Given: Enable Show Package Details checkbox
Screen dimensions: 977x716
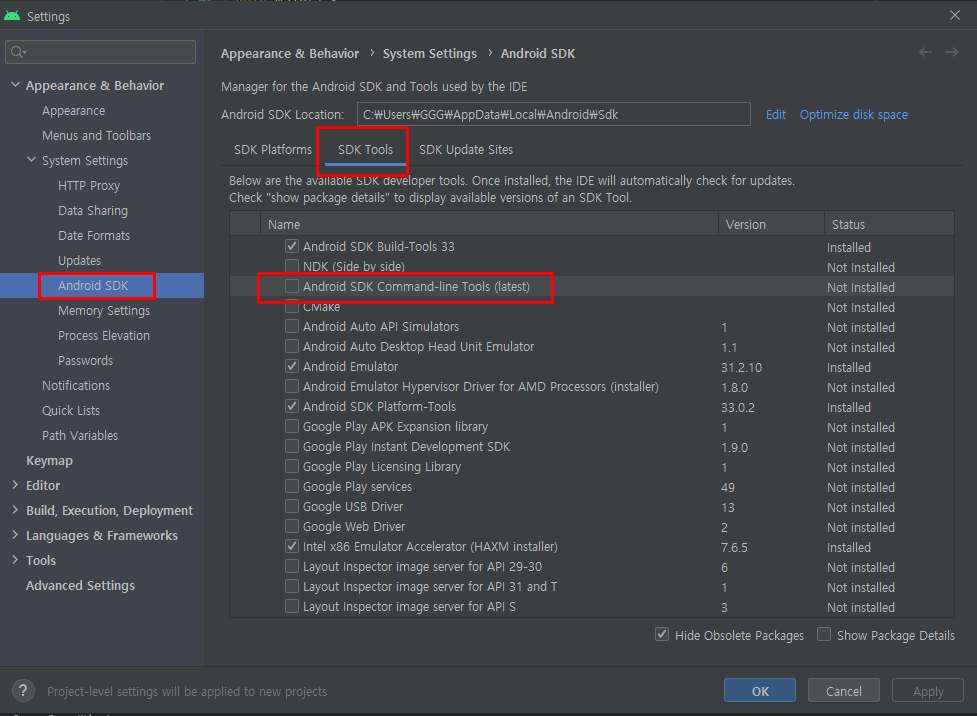Looking at the screenshot, I should tap(824, 634).
